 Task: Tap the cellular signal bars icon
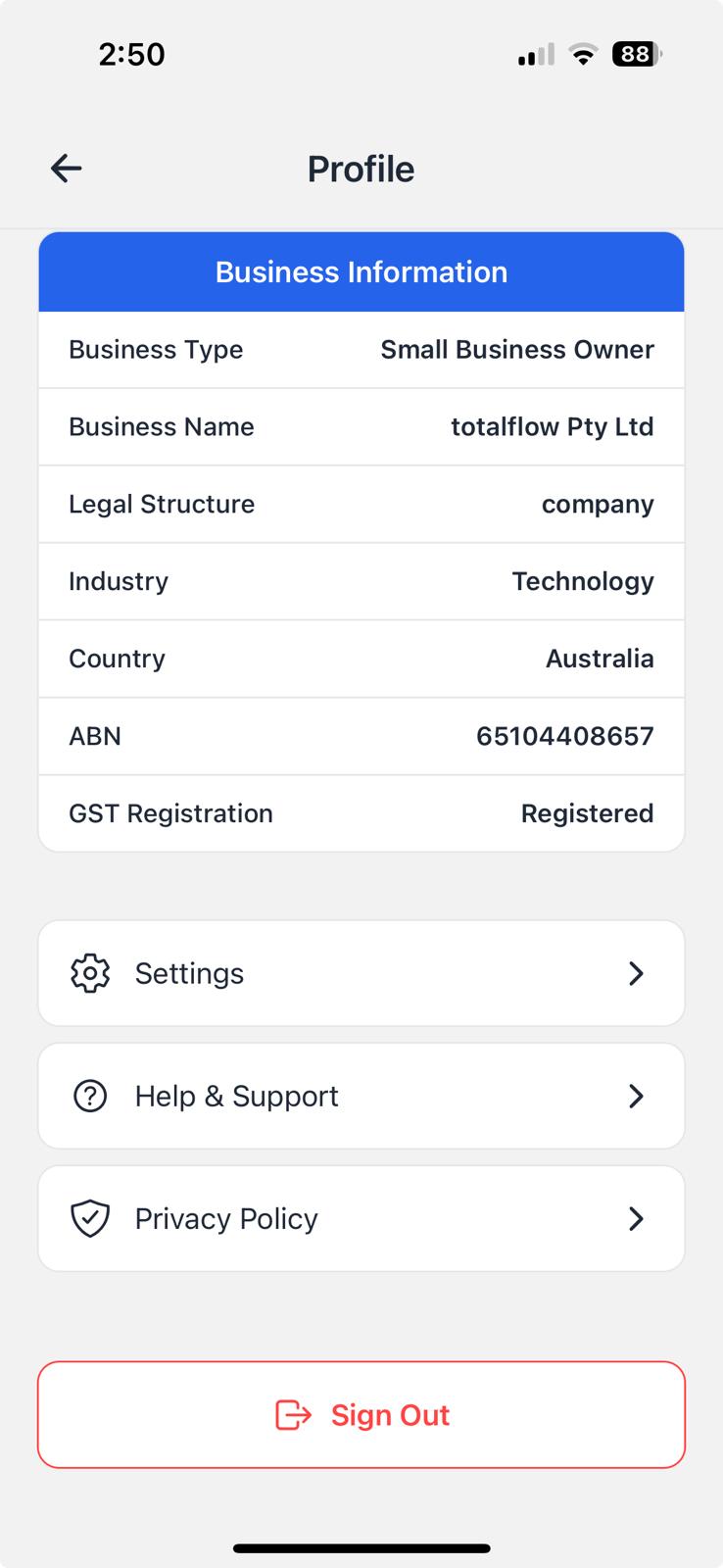536,55
